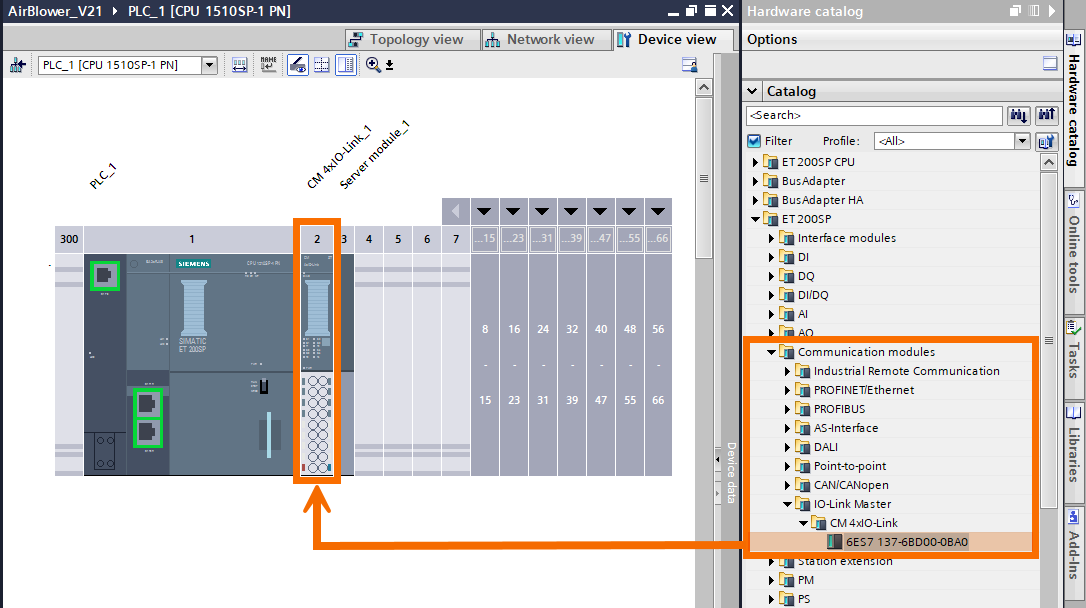Expand the slot group 66 arrow
This screenshot has width=1086, height=608.
point(657,211)
